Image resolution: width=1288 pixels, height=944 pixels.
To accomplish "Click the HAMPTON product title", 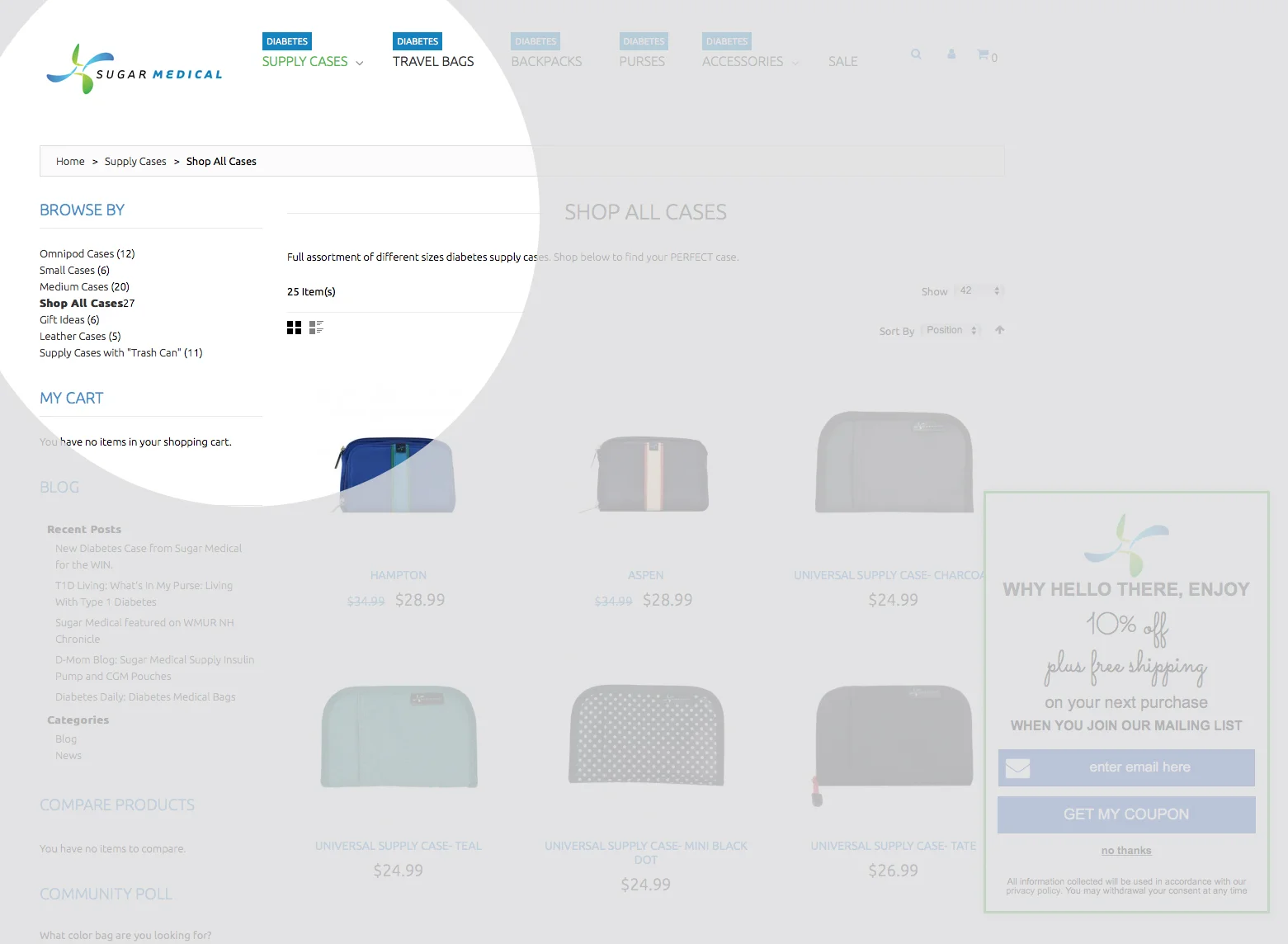I will point(399,575).
